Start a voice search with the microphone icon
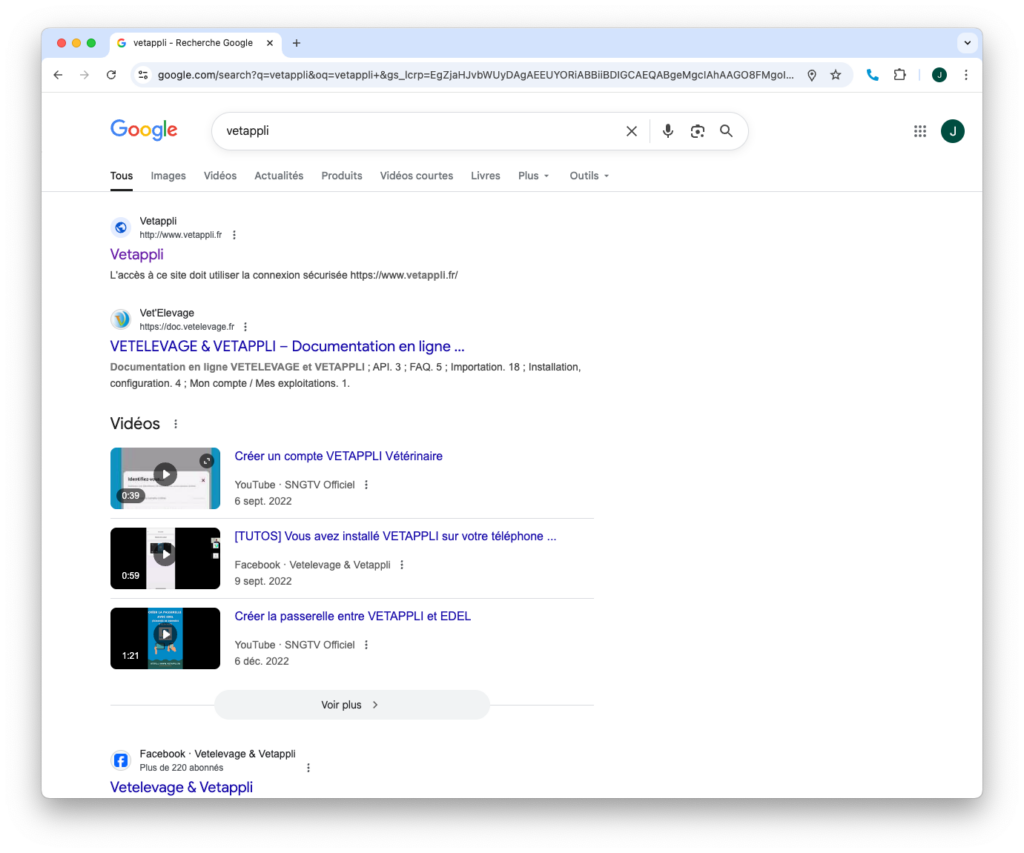Image resolution: width=1024 pixels, height=853 pixels. (668, 131)
